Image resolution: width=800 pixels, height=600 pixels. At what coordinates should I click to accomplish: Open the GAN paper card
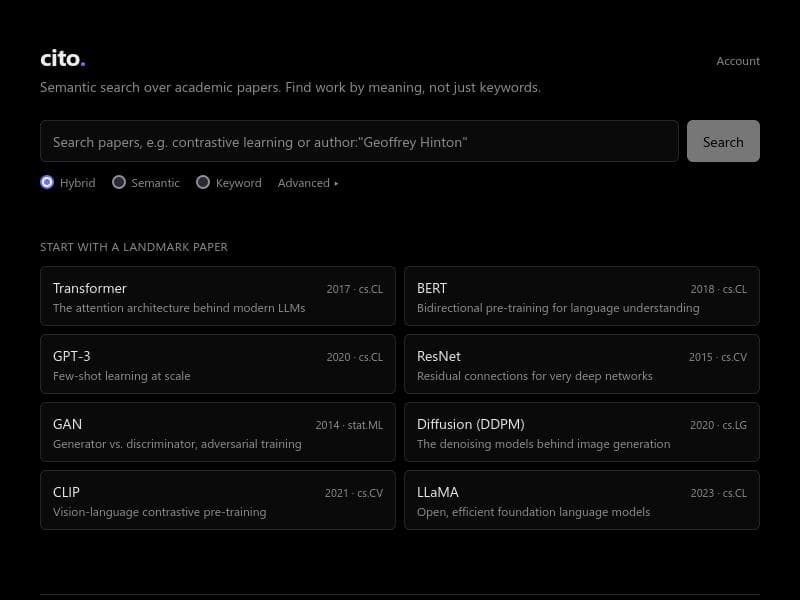[x=218, y=432]
